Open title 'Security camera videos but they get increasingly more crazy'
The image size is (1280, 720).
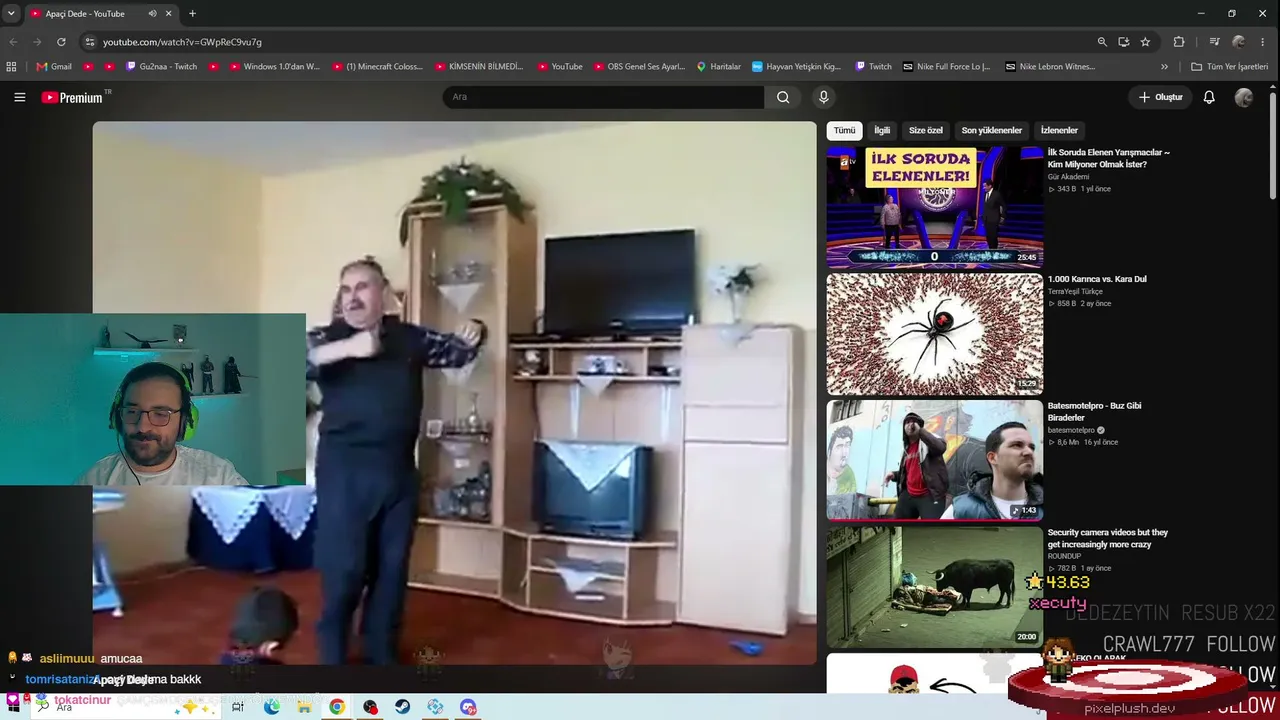point(1108,539)
